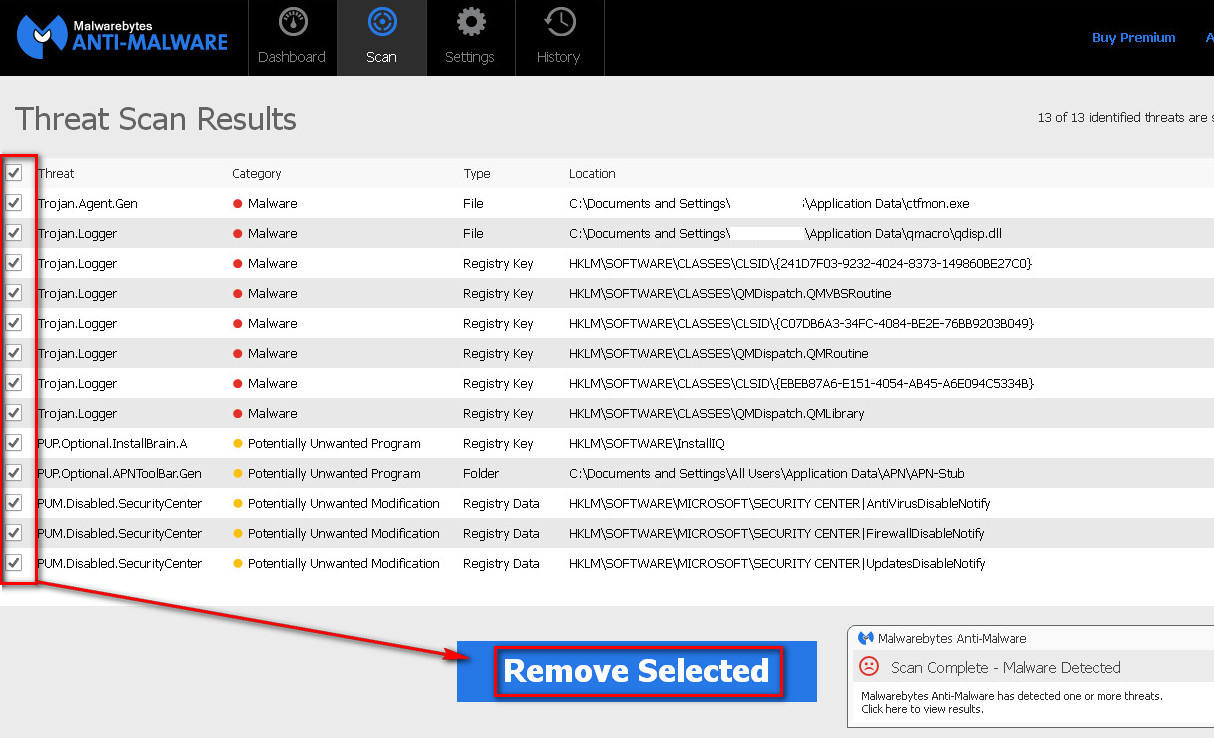Click the yellow dot beside APNToolBar's category
Image resolution: width=1214 pixels, height=738 pixels.
(238, 474)
